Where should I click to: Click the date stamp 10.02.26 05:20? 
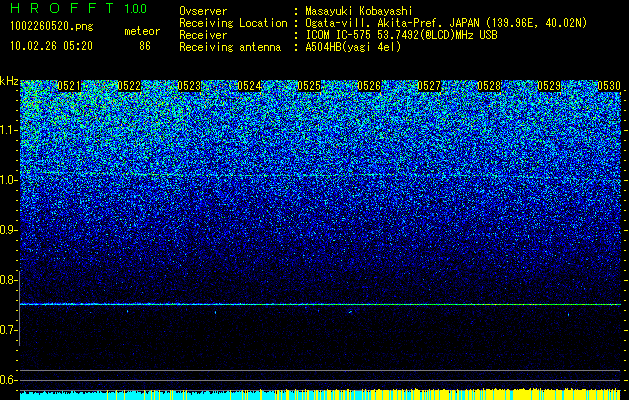click(52, 46)
